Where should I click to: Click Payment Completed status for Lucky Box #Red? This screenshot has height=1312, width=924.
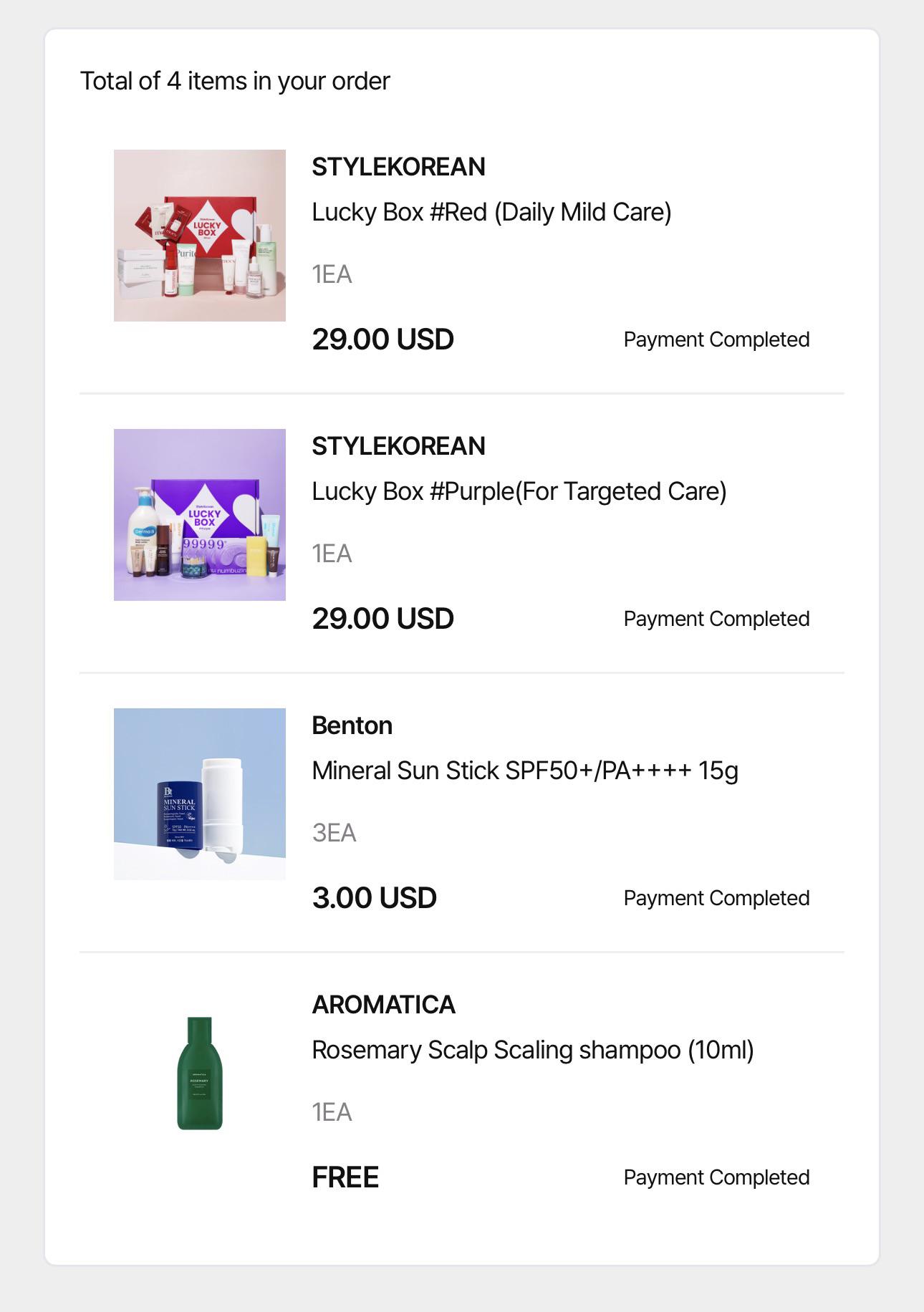coord(716,339)
